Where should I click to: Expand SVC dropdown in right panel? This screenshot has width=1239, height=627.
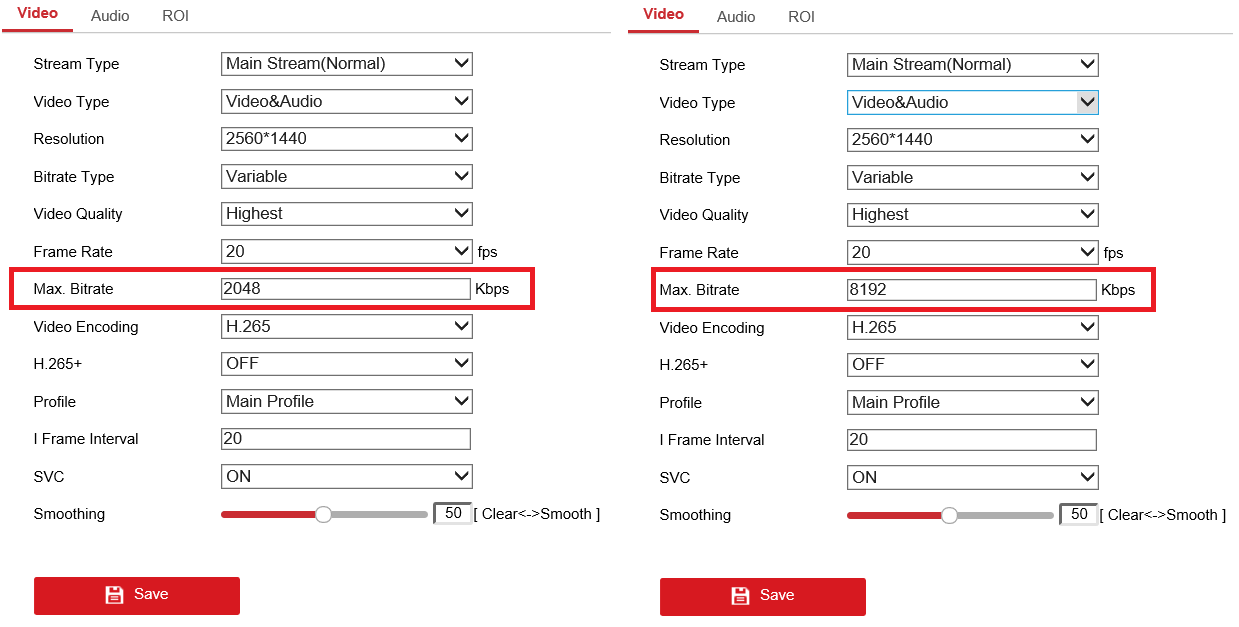pos(972,477)
